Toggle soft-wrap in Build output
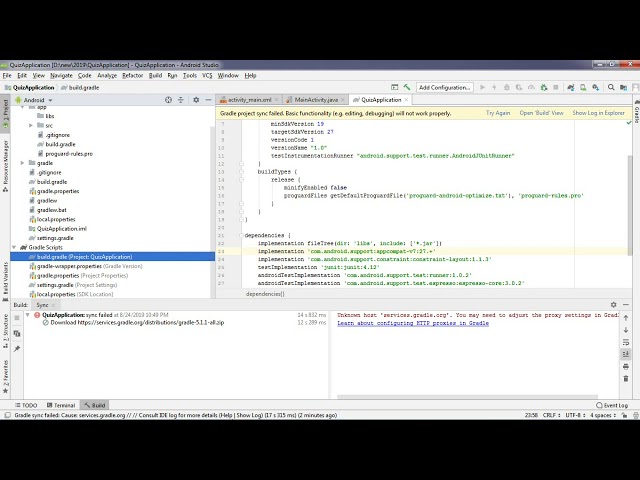Image resolution: width=640 pixels, height=480 pixels. pos(626,342)
